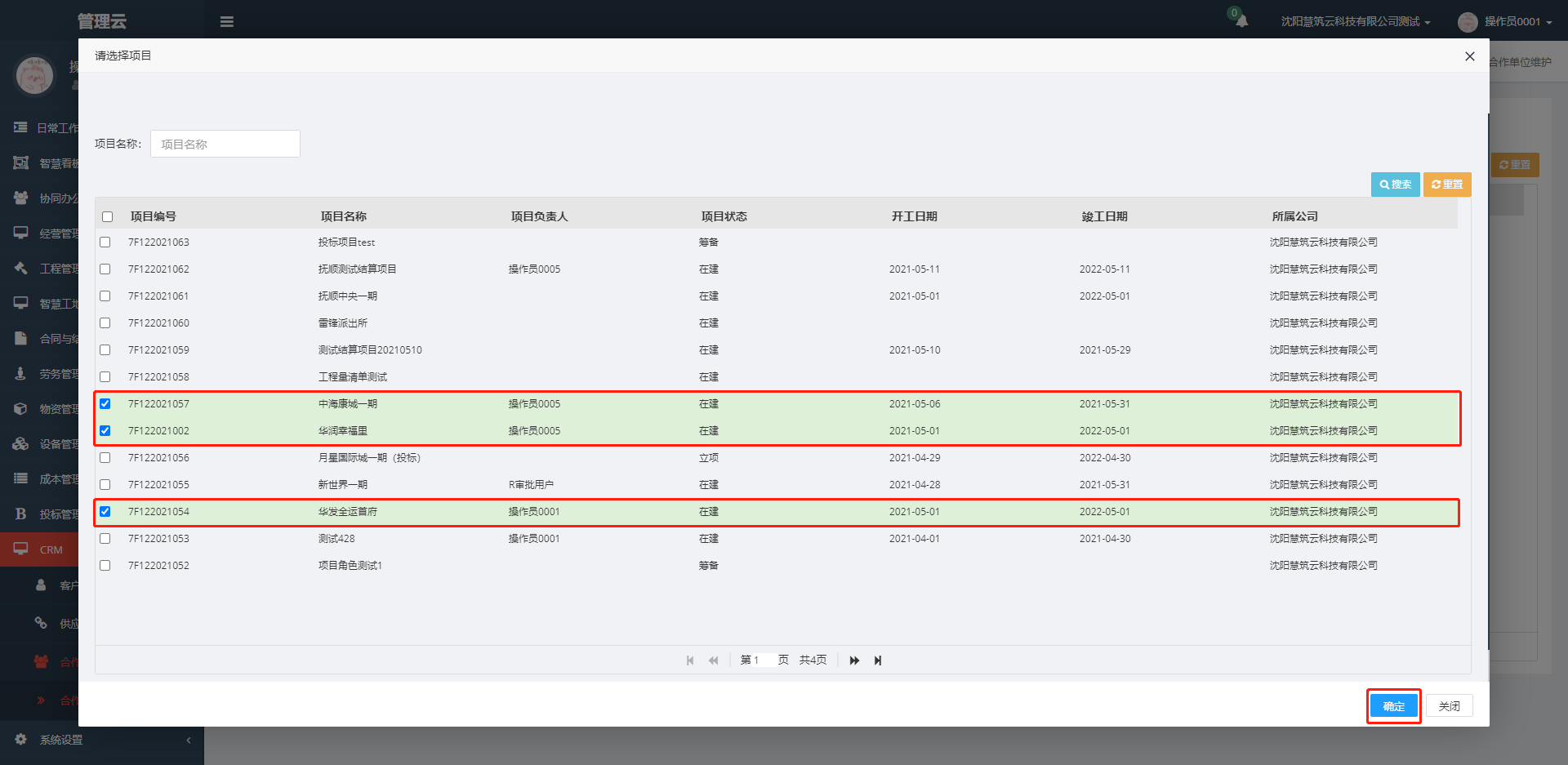Image resolution: width=1568 pixels, height=765 pixels.
Task: Click the 设备管理 cubes icon
Action: click(x=20, y=443)
